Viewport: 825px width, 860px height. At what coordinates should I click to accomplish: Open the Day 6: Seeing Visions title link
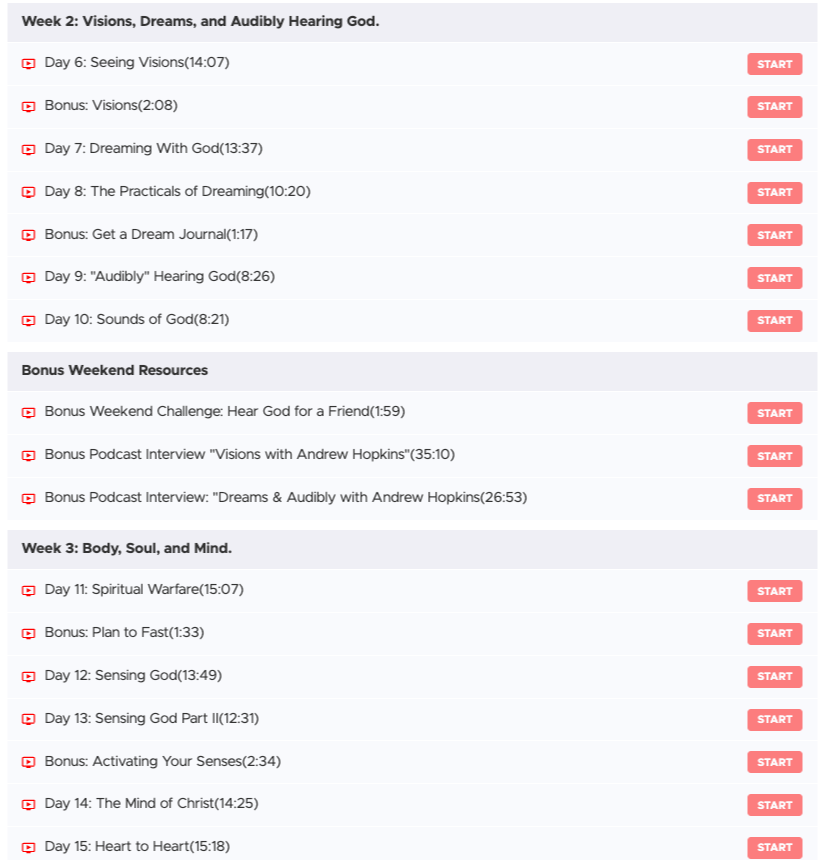click(x=137, y=63)
